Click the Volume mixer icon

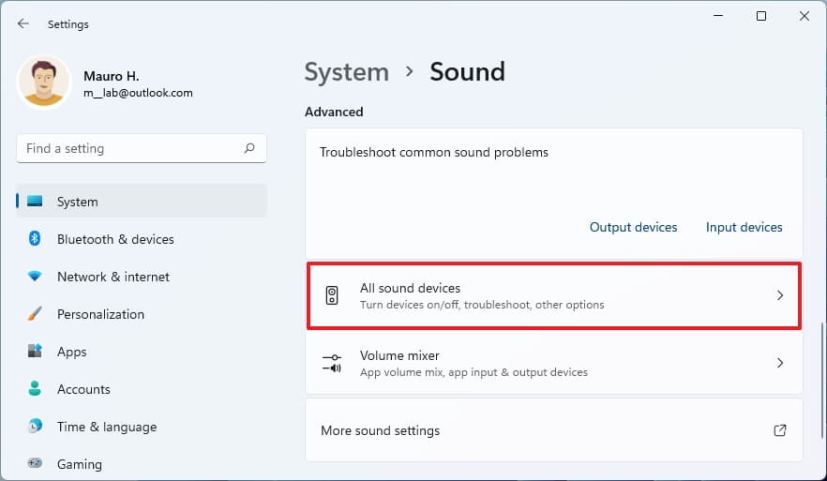(333, 363)
